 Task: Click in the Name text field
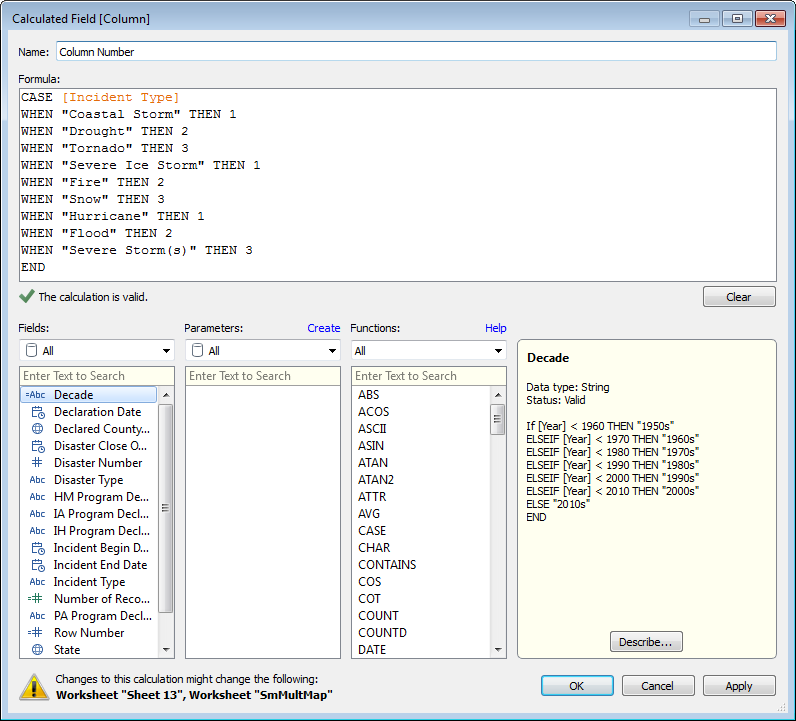coord(415,51)
